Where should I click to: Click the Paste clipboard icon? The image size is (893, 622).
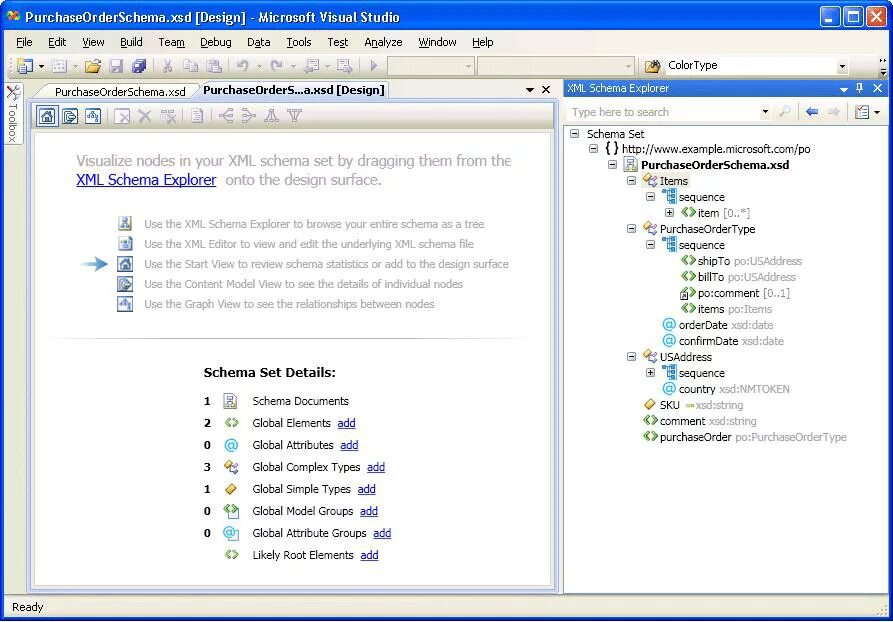pos(214,67)
